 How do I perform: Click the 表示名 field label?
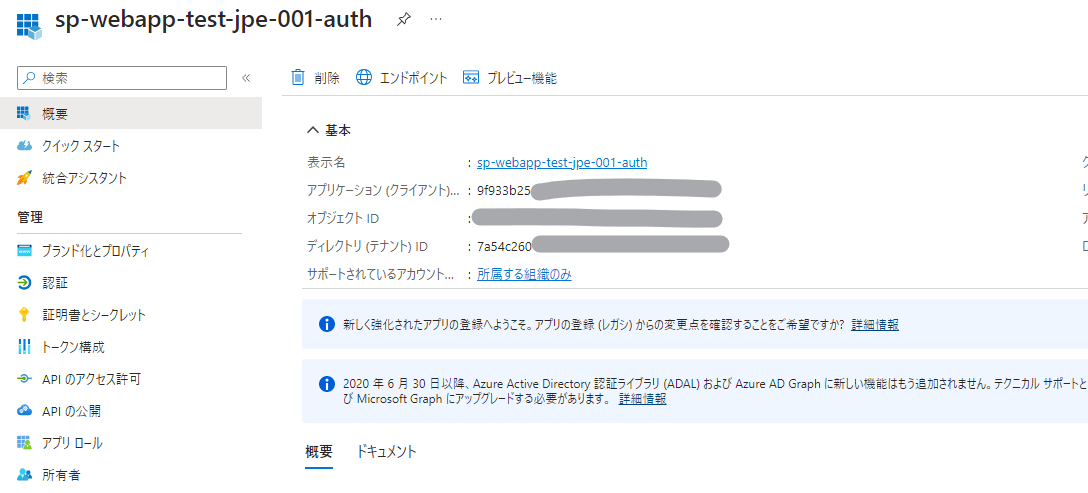tap(326, 162)
